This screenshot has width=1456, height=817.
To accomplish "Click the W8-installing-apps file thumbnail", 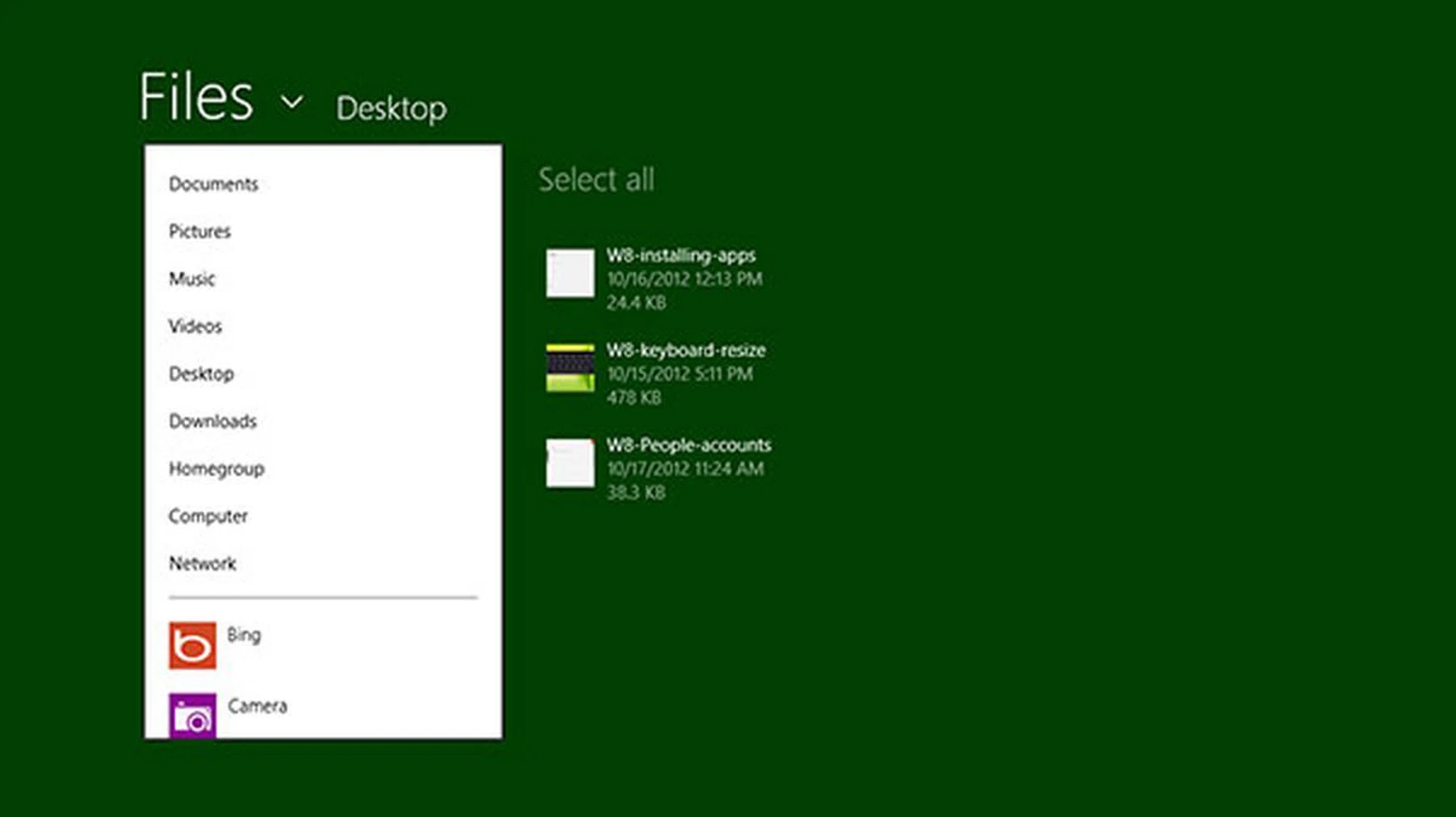I will point(570,274).
